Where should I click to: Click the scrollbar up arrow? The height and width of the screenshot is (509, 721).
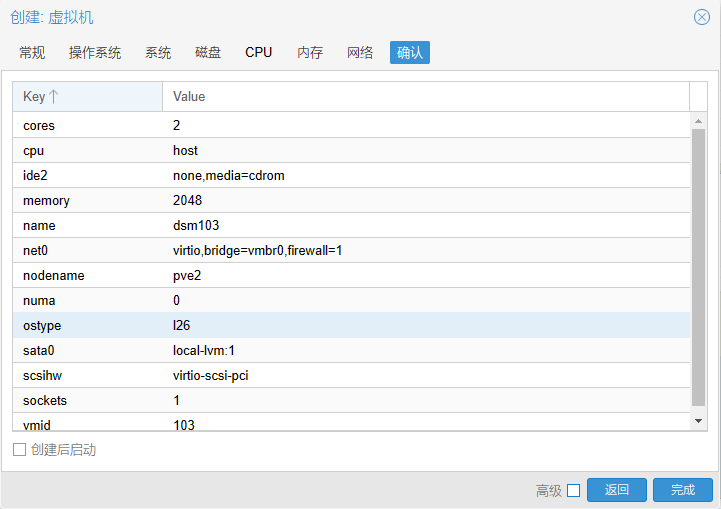click(698, 121)
